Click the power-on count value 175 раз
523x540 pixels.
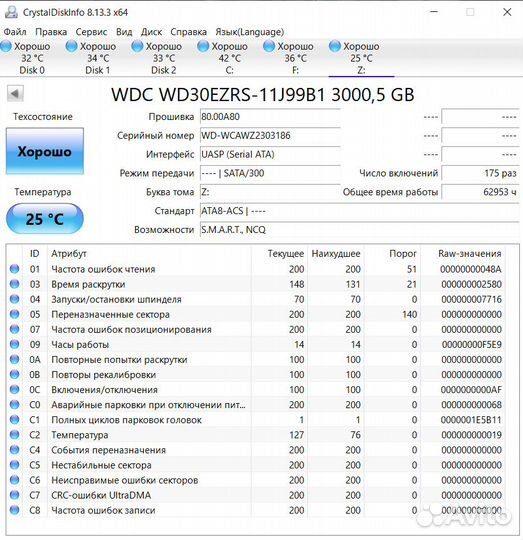(x=481, y=173)
